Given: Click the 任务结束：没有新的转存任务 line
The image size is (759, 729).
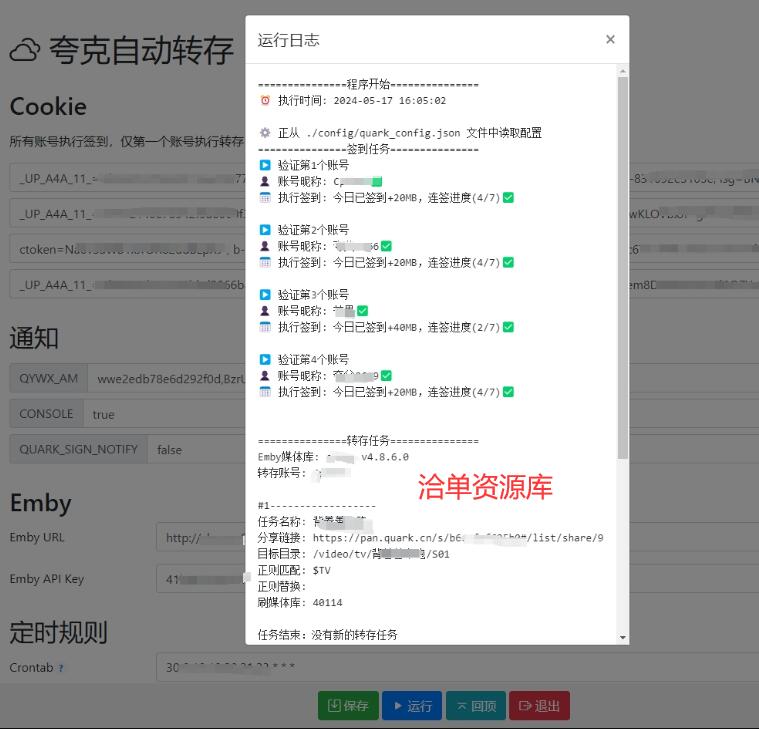Looking at the screenshot, I should [x=327, y=635].
